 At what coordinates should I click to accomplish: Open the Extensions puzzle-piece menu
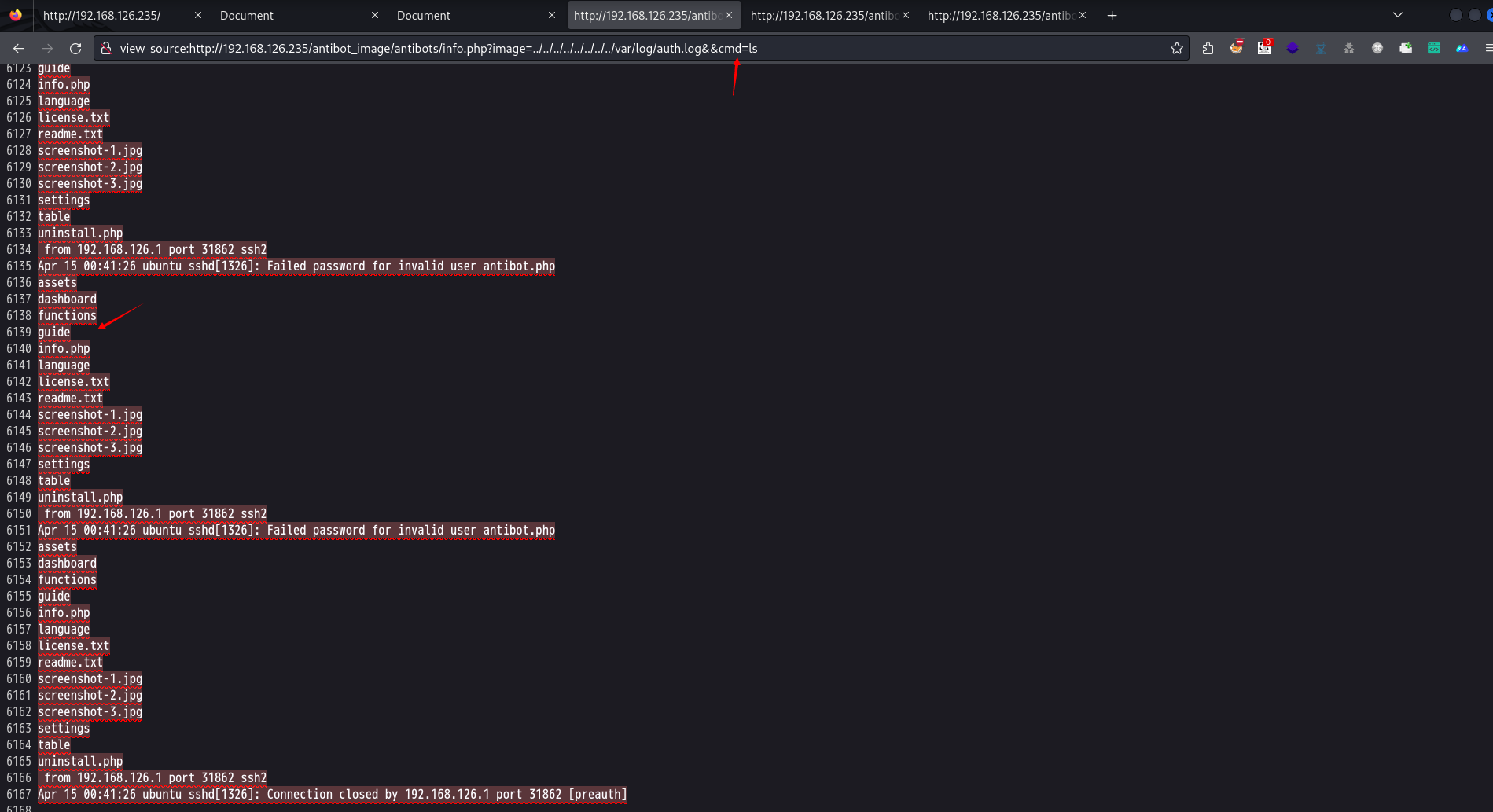point(1208,48)
